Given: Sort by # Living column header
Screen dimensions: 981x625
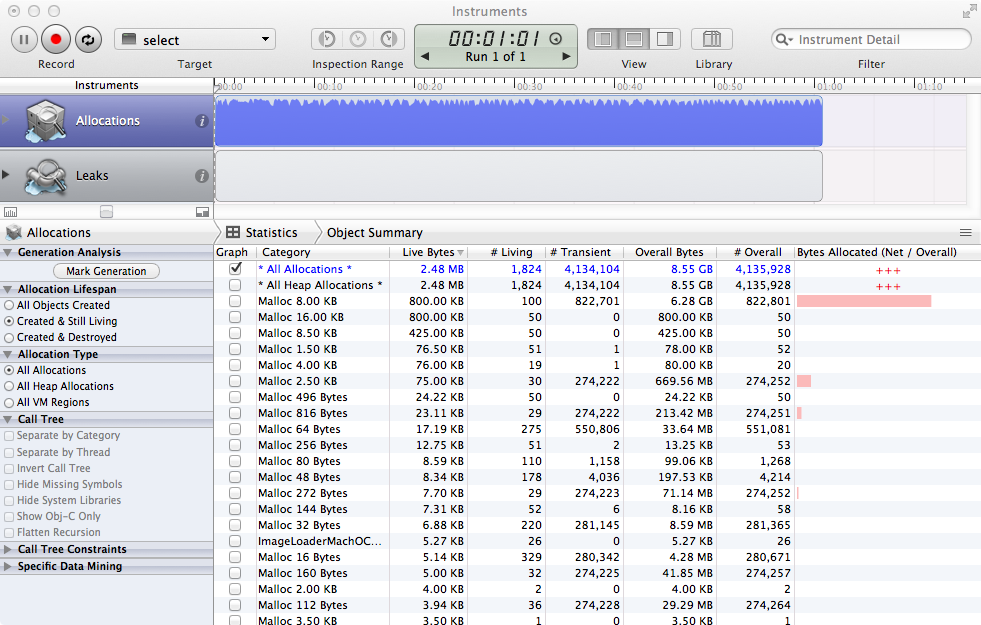Looking at the screenshot, I should pyautogui.click(x=507, y=252).
